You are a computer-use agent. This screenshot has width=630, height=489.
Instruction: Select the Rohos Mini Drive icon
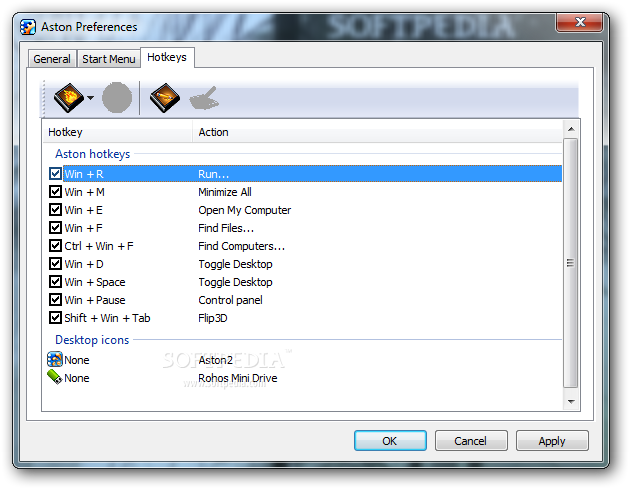pyautogui.click(x=55, y=377)
